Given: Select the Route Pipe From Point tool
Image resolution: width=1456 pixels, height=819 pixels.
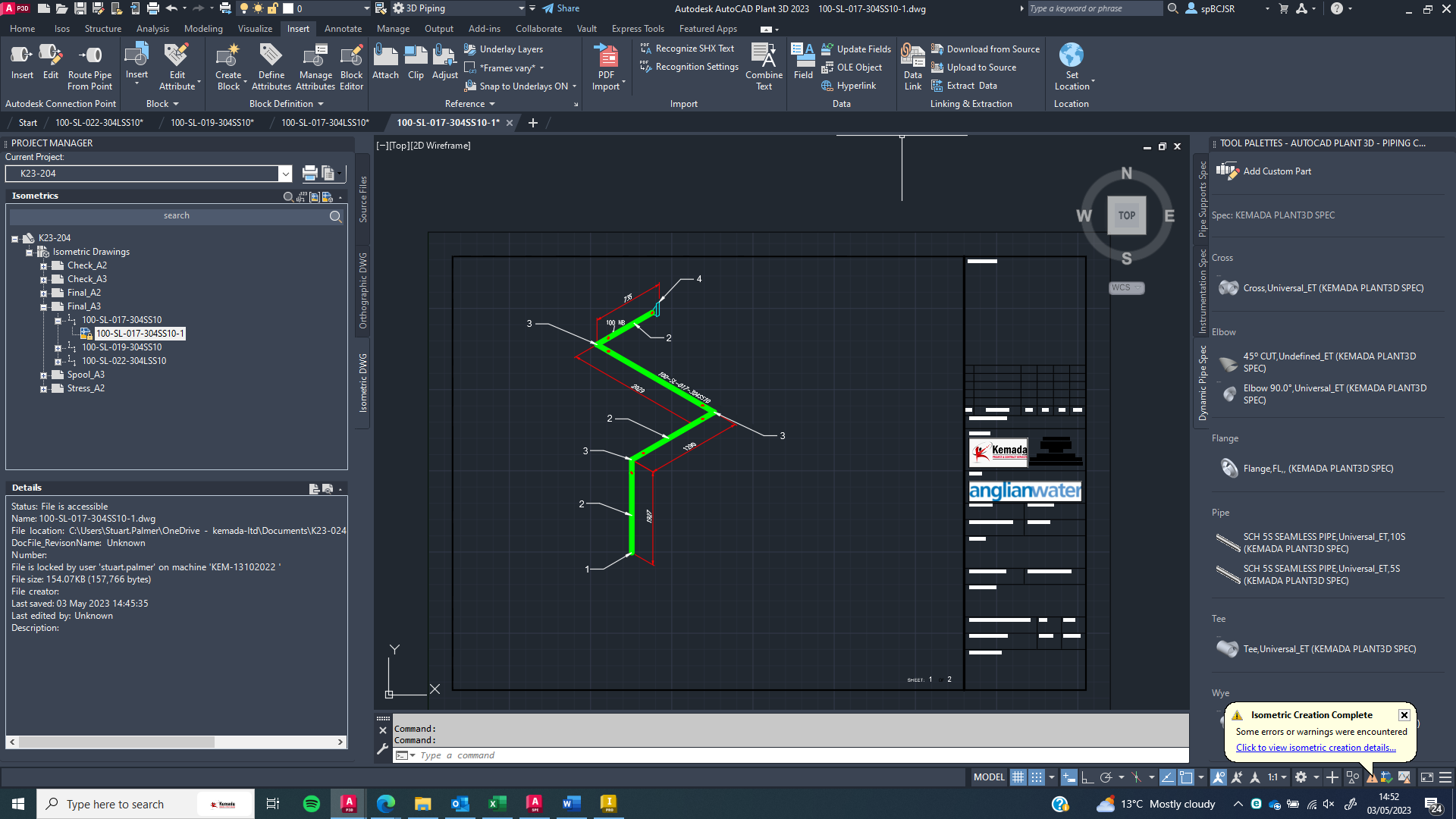Looking at the screenshot, I should [89, 65].
